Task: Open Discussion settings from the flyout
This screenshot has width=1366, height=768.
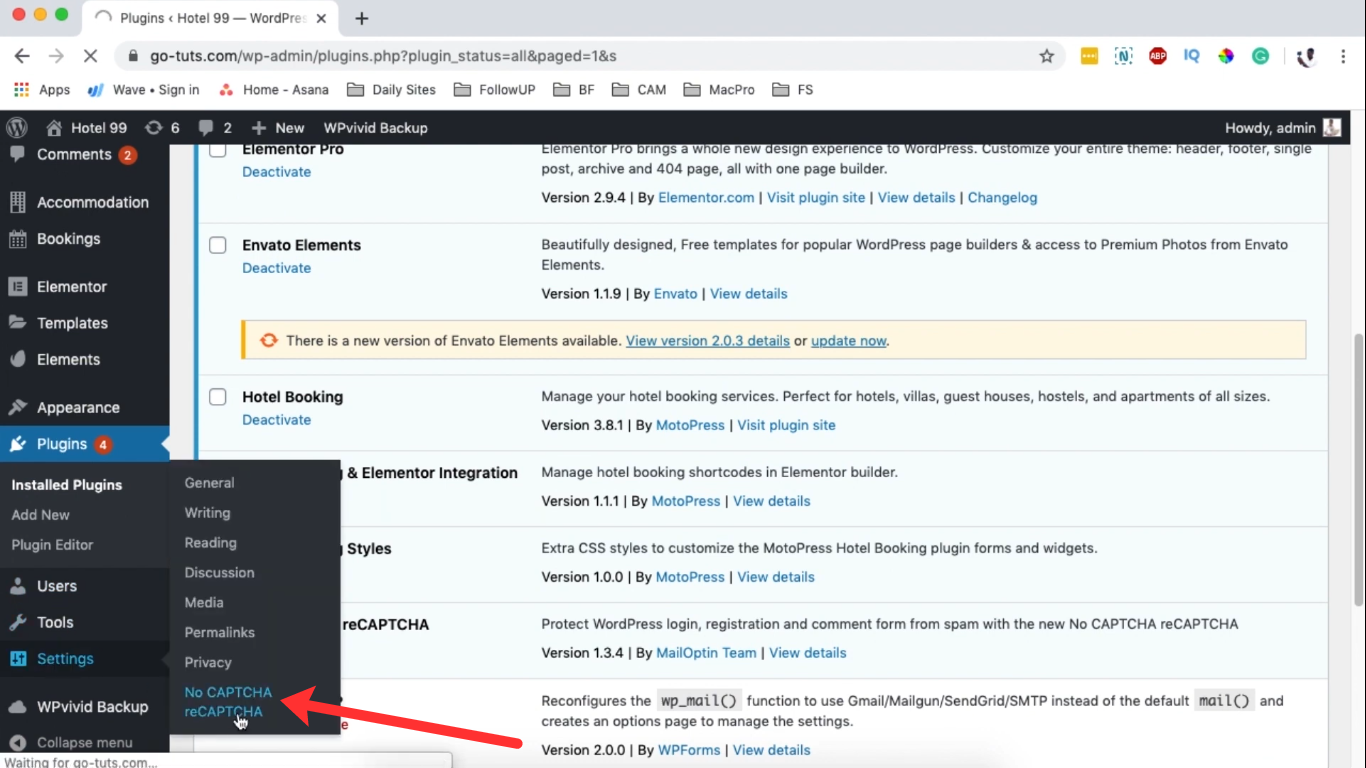Action: (219, 573)
